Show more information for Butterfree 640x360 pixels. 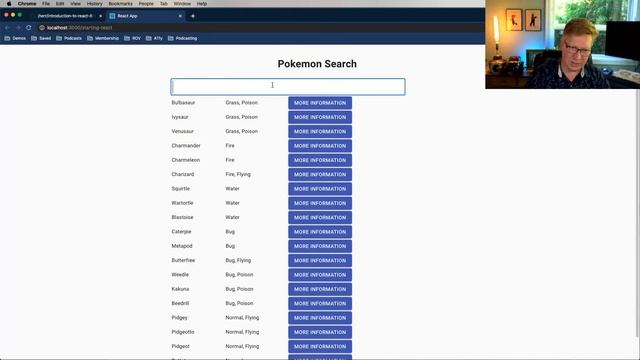[x=320, y=260]
